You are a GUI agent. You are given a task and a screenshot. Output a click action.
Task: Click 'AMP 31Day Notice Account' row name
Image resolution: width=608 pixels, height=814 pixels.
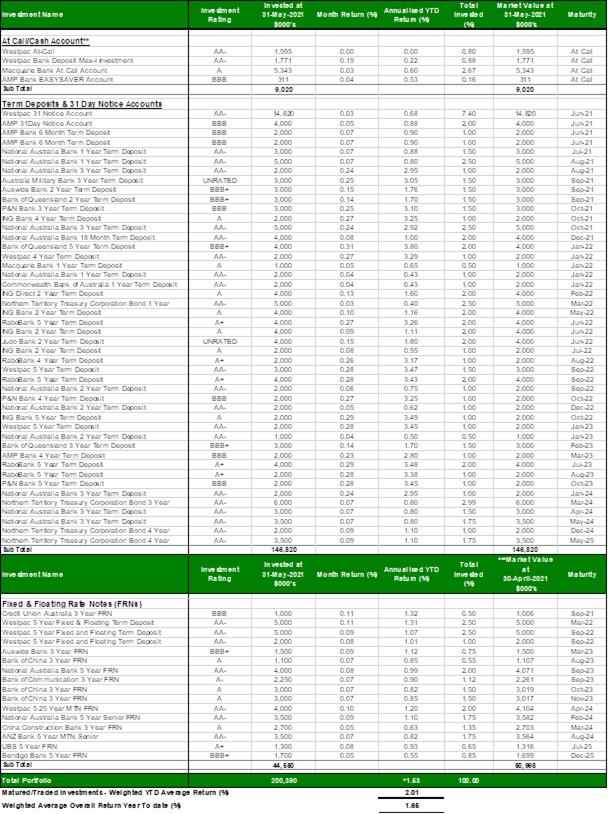tap(47, 124)
